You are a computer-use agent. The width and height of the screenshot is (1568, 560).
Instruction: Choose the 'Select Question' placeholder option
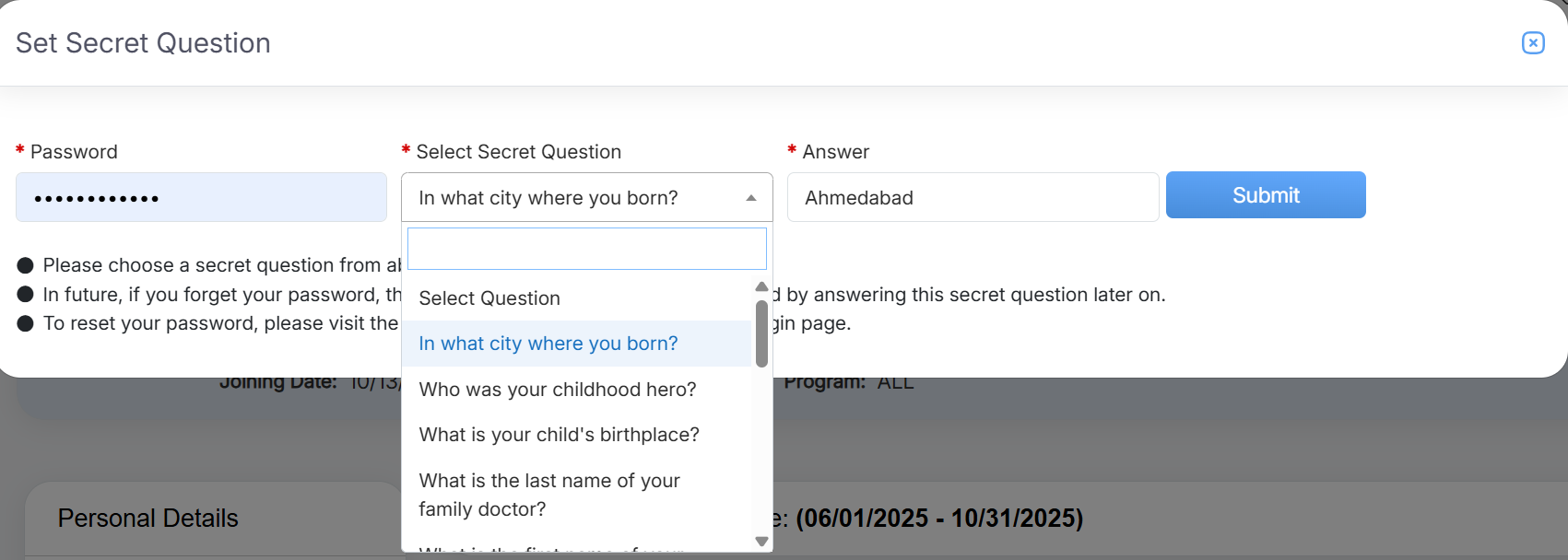(489, 298)
